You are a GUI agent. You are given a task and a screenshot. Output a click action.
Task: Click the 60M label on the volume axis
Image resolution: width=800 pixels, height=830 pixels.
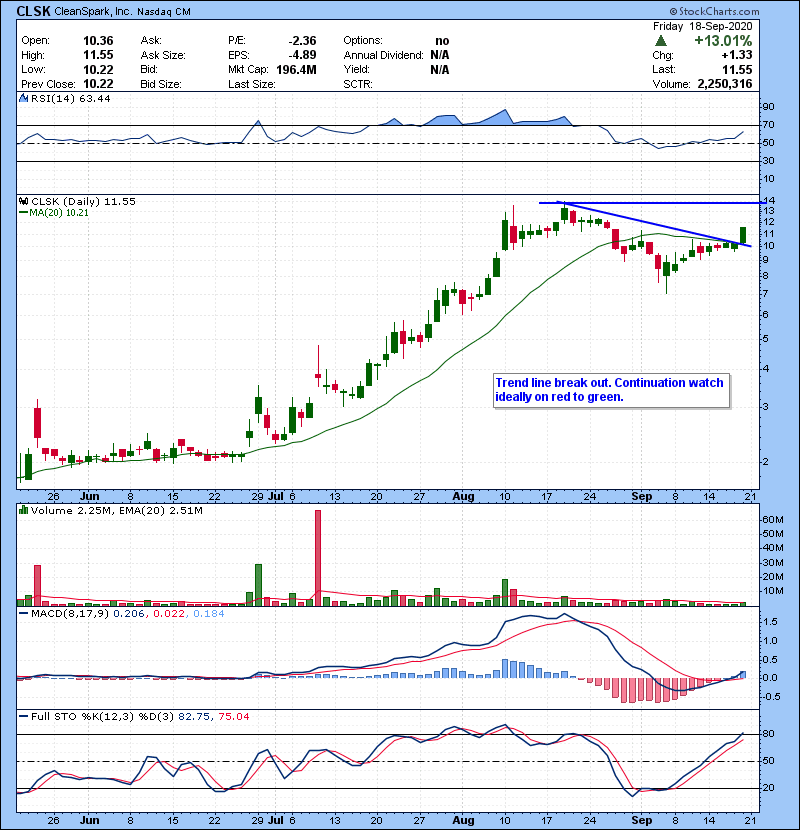click(772, 520)
